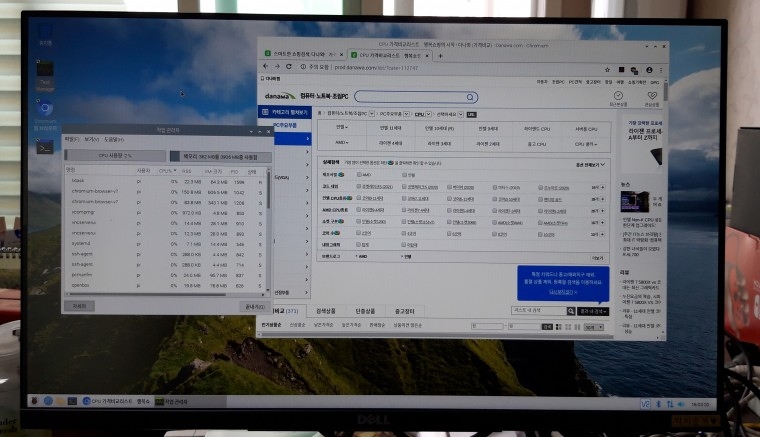Tick the first checkbox in the Intel CPU type row

click(359, 198)
